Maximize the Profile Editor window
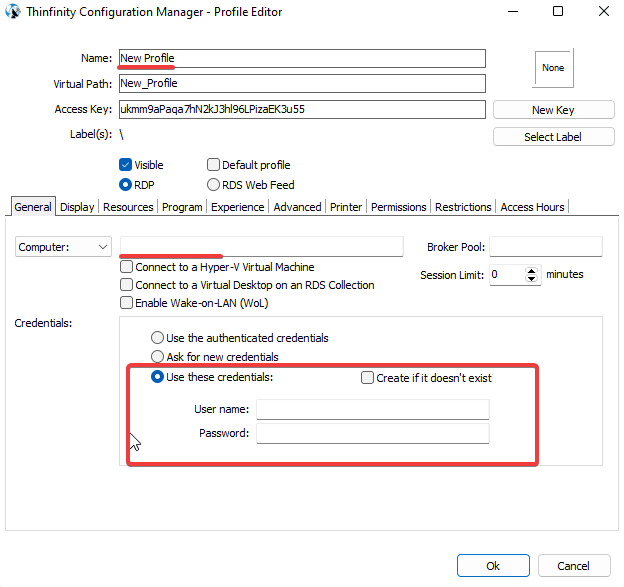The width and height of the screenshot is (624, 587). click(558, 11)
